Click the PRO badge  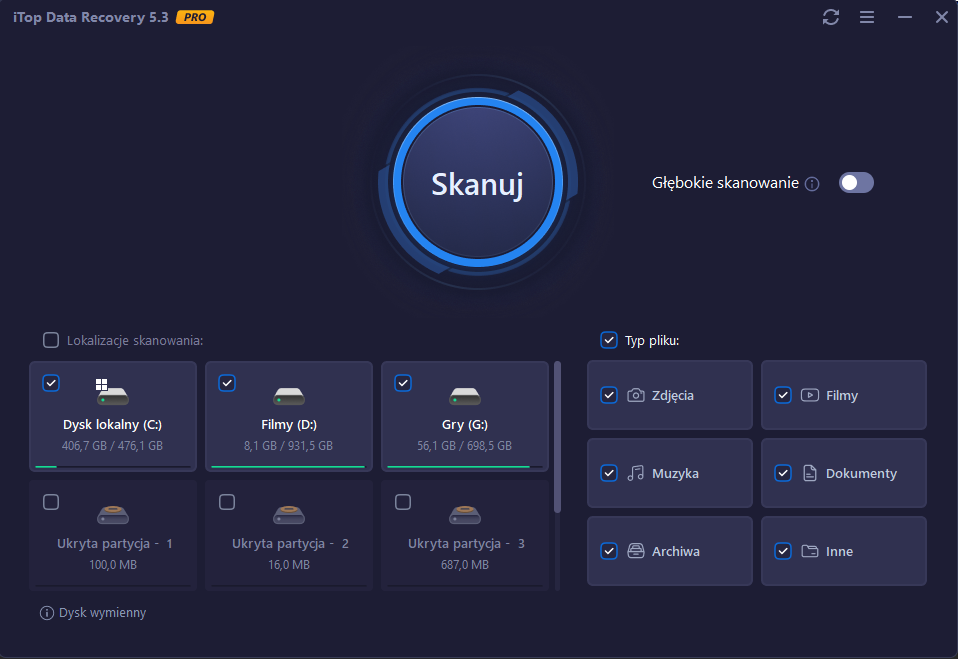coord(195,17)
